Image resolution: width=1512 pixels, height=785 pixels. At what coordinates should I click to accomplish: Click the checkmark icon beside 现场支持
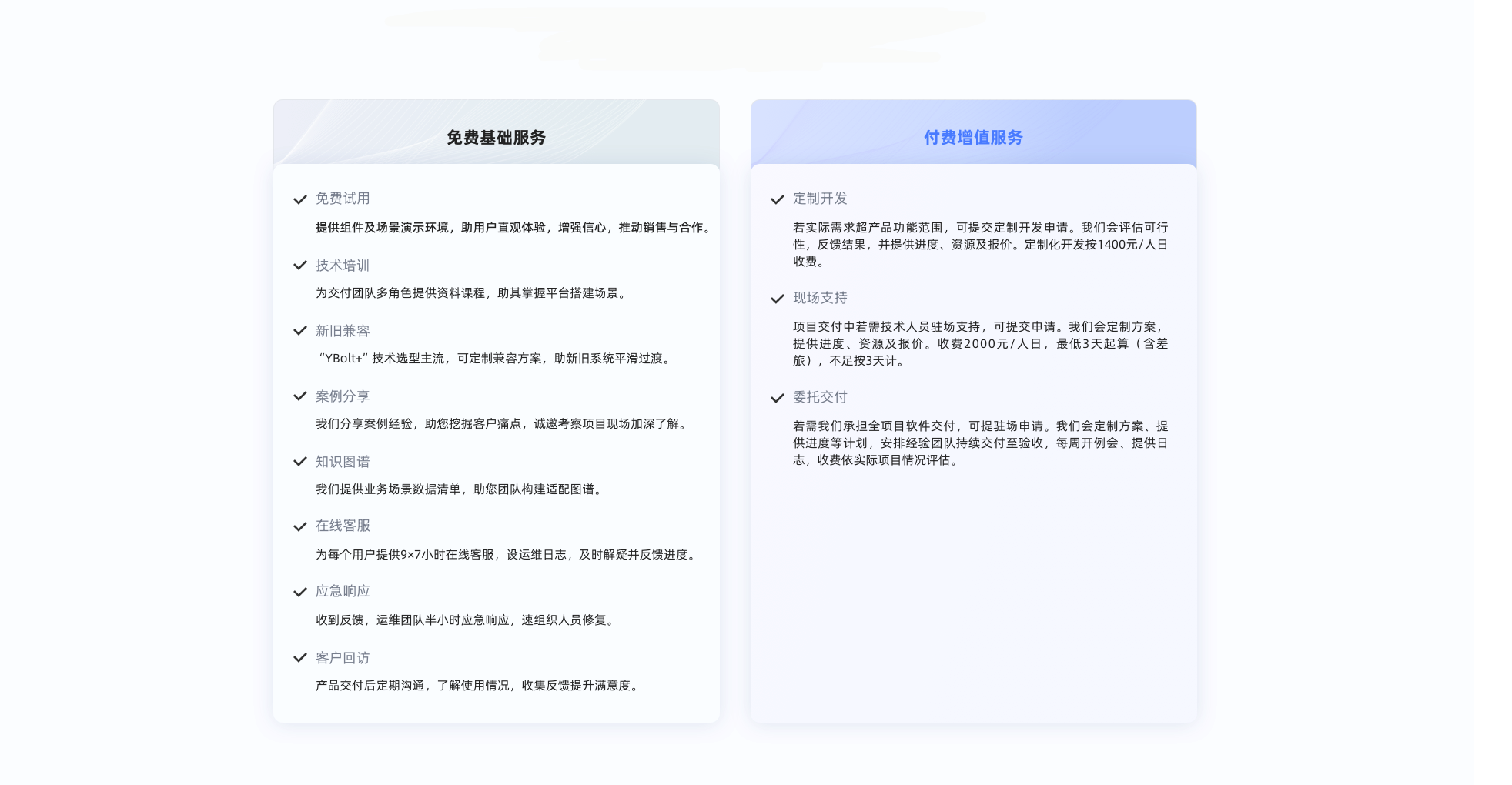pyautogui.click(x=778, y=299)
